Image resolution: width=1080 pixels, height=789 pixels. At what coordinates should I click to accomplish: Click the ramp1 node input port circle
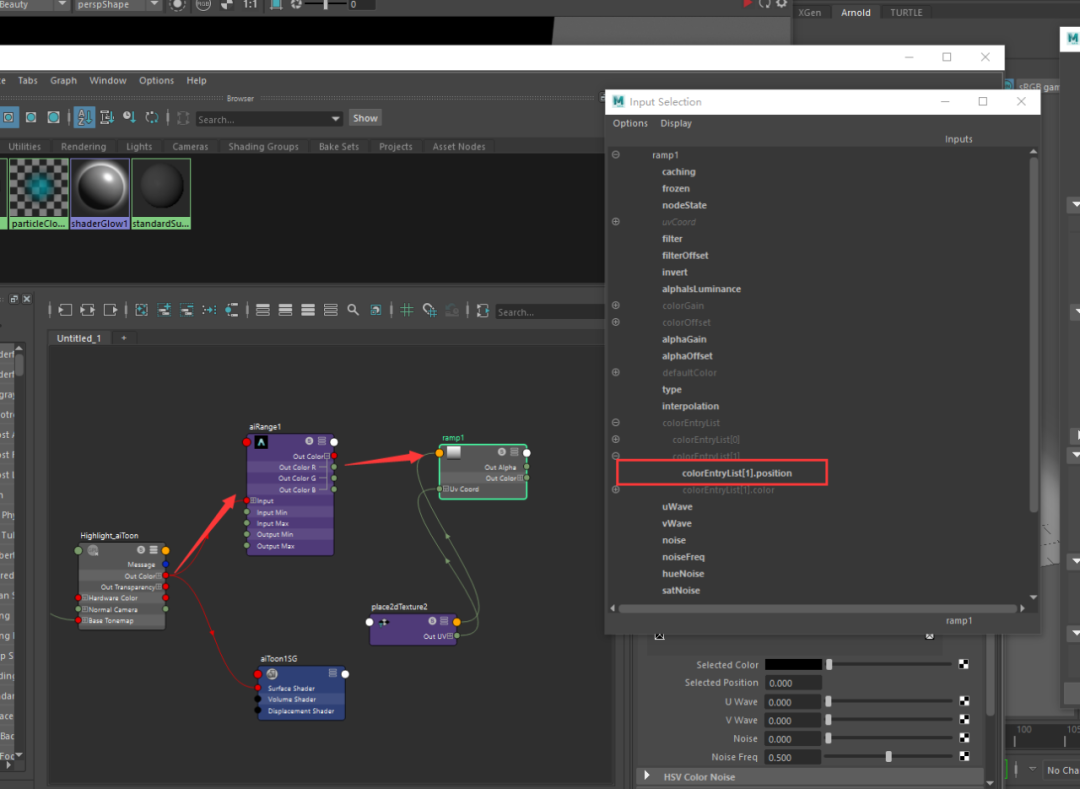[x=439, y=453]
